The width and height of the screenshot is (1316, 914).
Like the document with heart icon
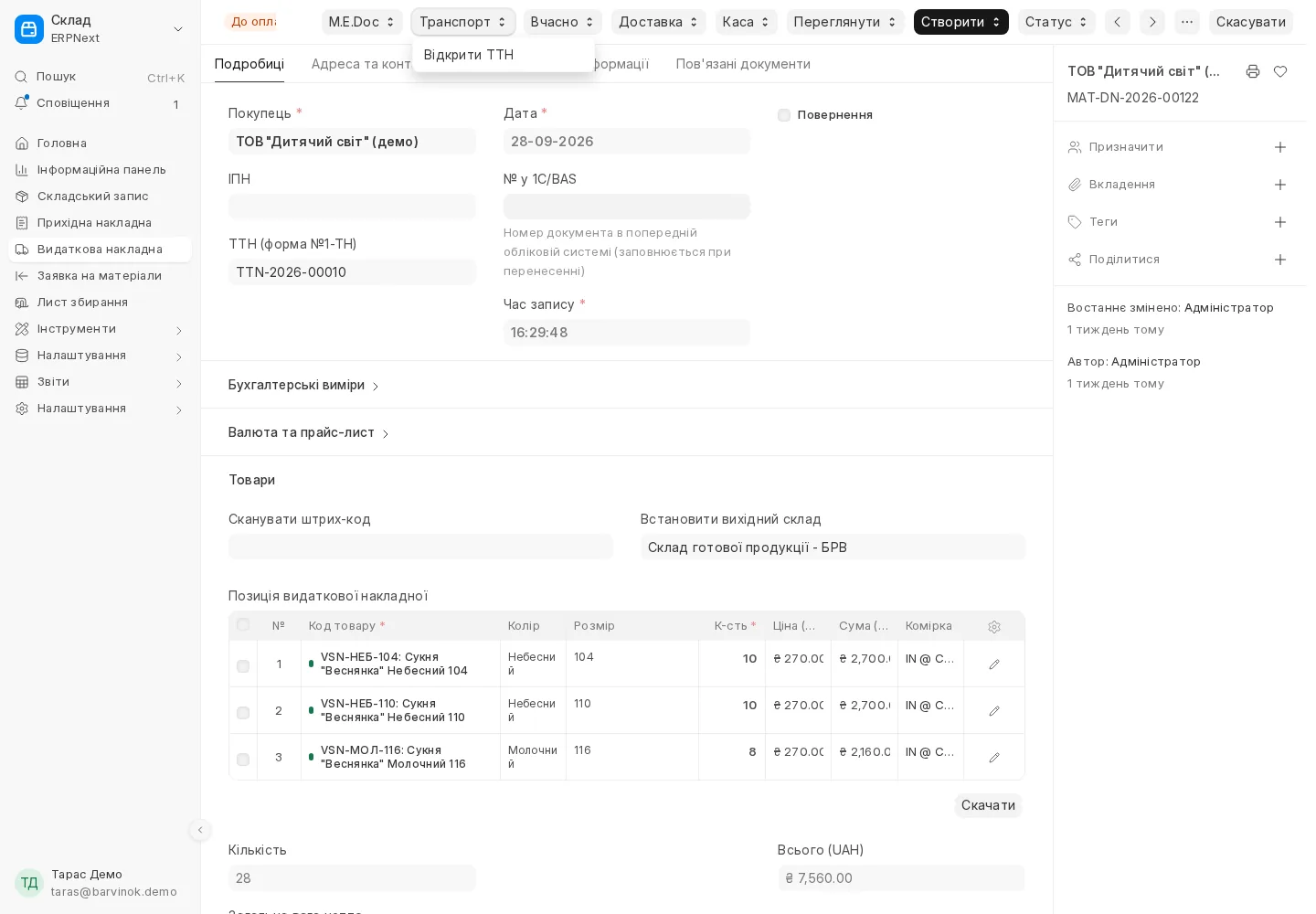click(1280, 71)
